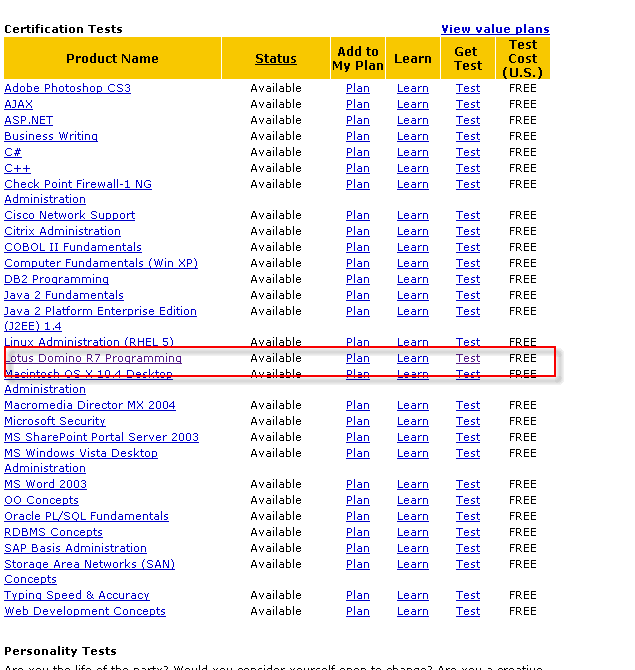Click Learn link for C#
The height and width of the screenshot is (670, 635).
pyautogui.click(x=412, y=152)
